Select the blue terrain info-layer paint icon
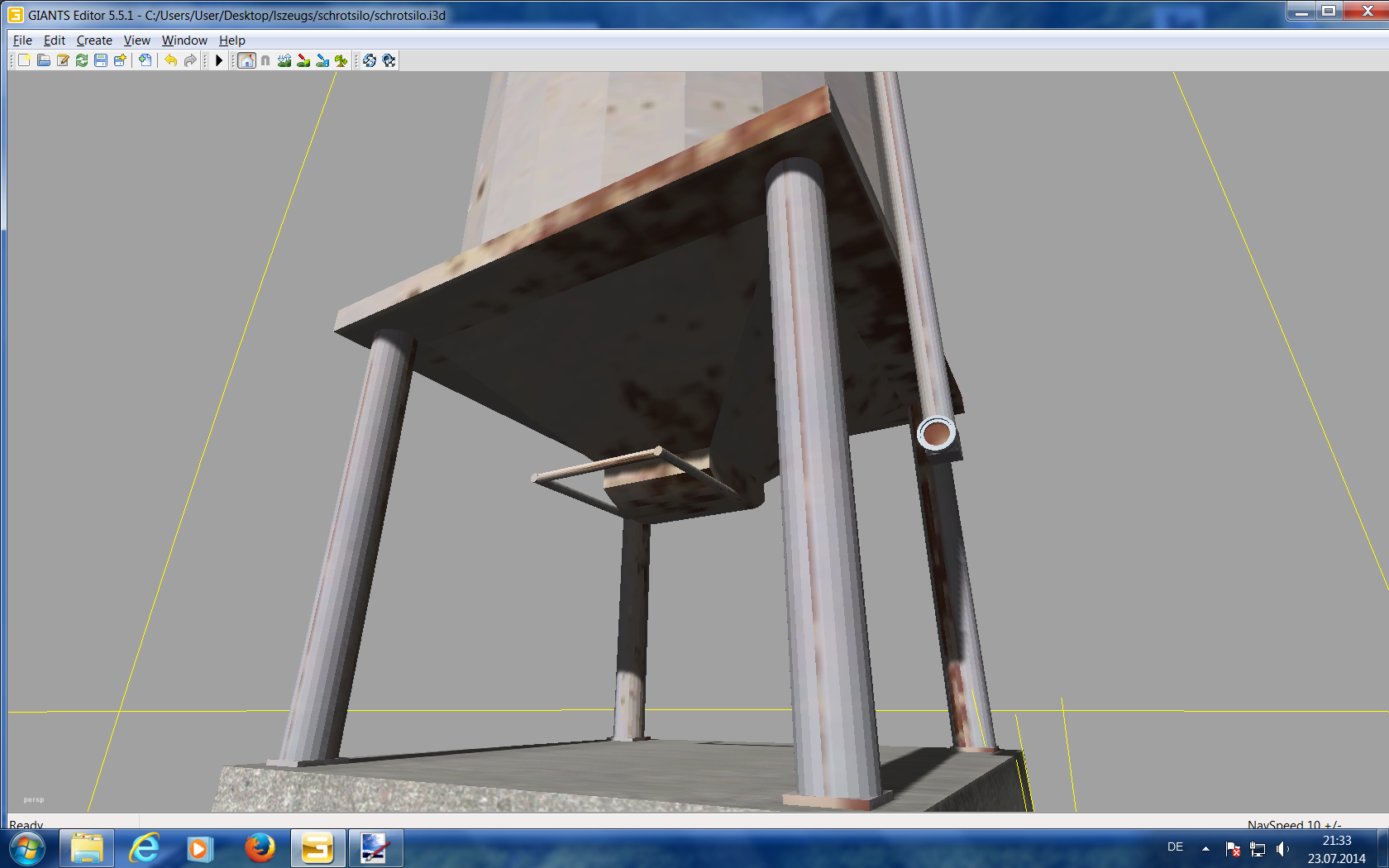 322,60
